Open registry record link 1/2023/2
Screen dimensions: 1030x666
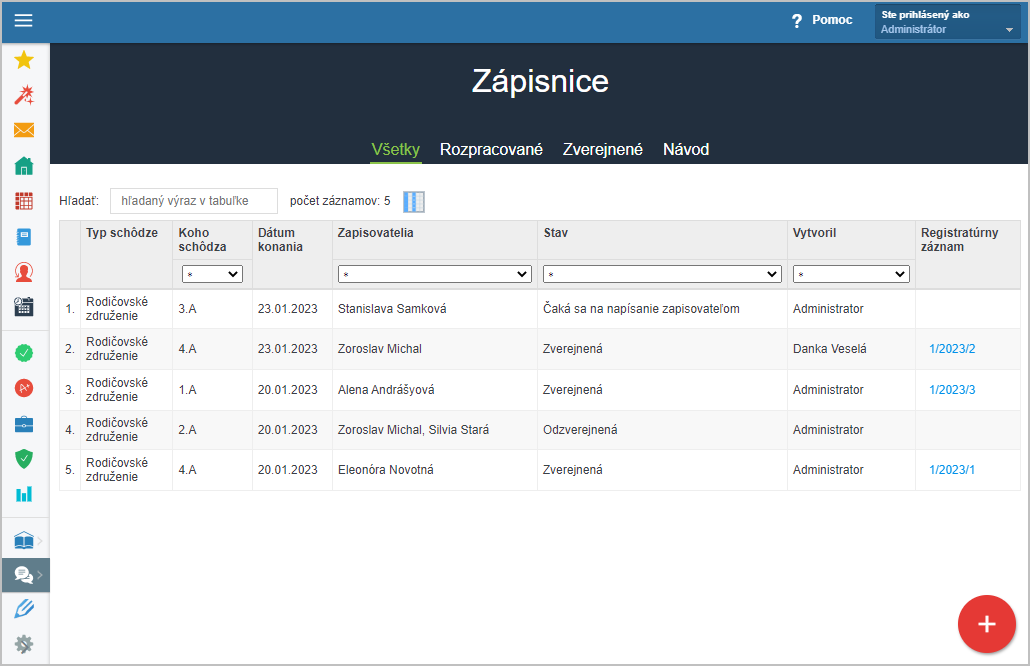[951, 349]
